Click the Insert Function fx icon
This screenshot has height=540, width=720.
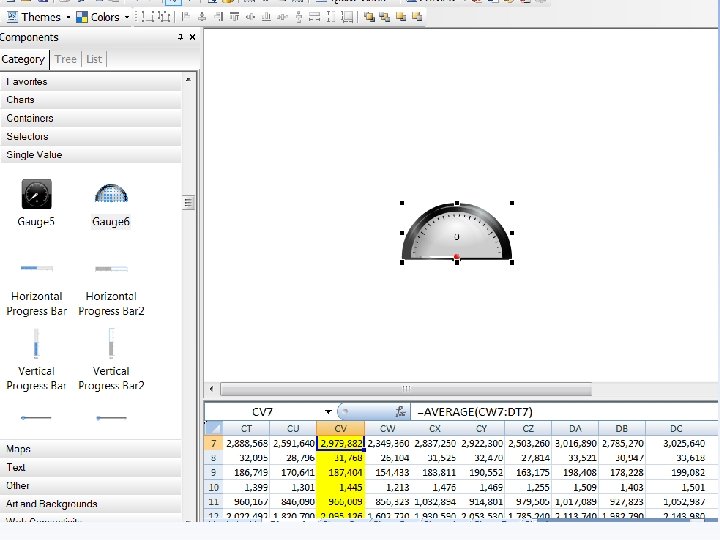400,412
